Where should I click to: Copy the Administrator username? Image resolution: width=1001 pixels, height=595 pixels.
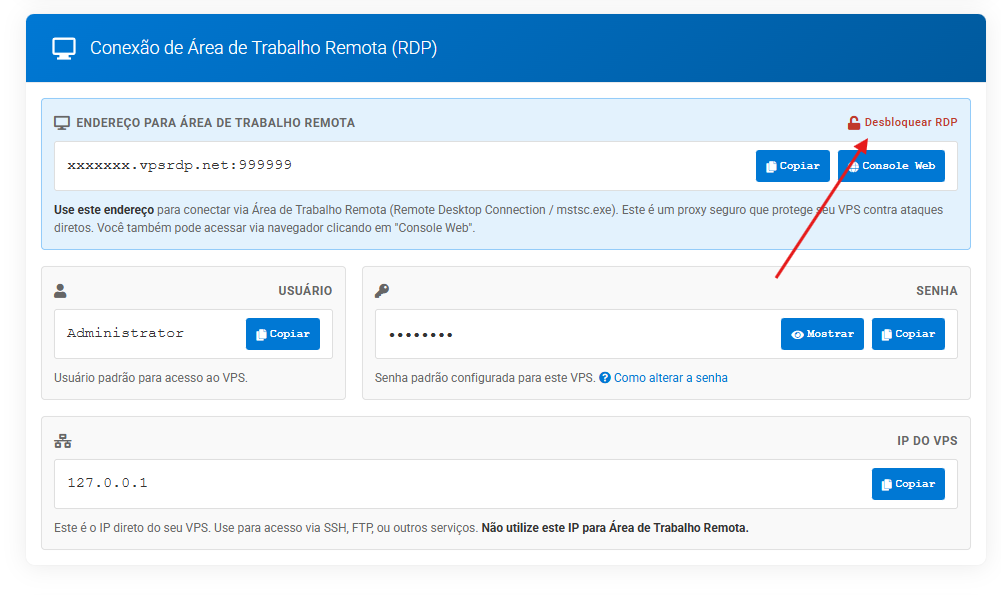tap(282, 334)
